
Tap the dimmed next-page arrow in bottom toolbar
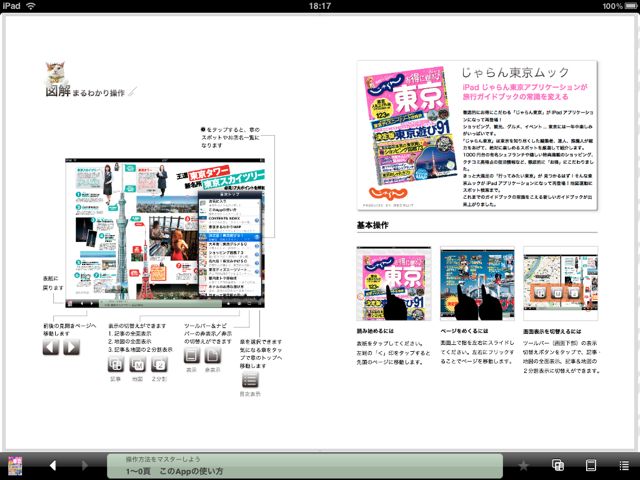click(x=85, y=465)
